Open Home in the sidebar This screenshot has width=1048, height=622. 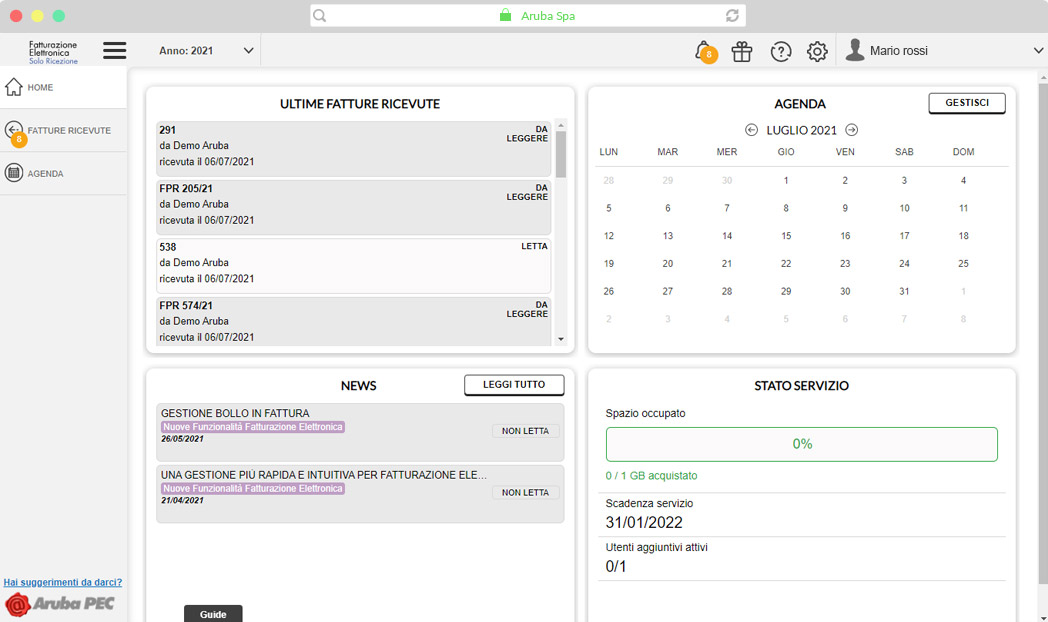40,88
